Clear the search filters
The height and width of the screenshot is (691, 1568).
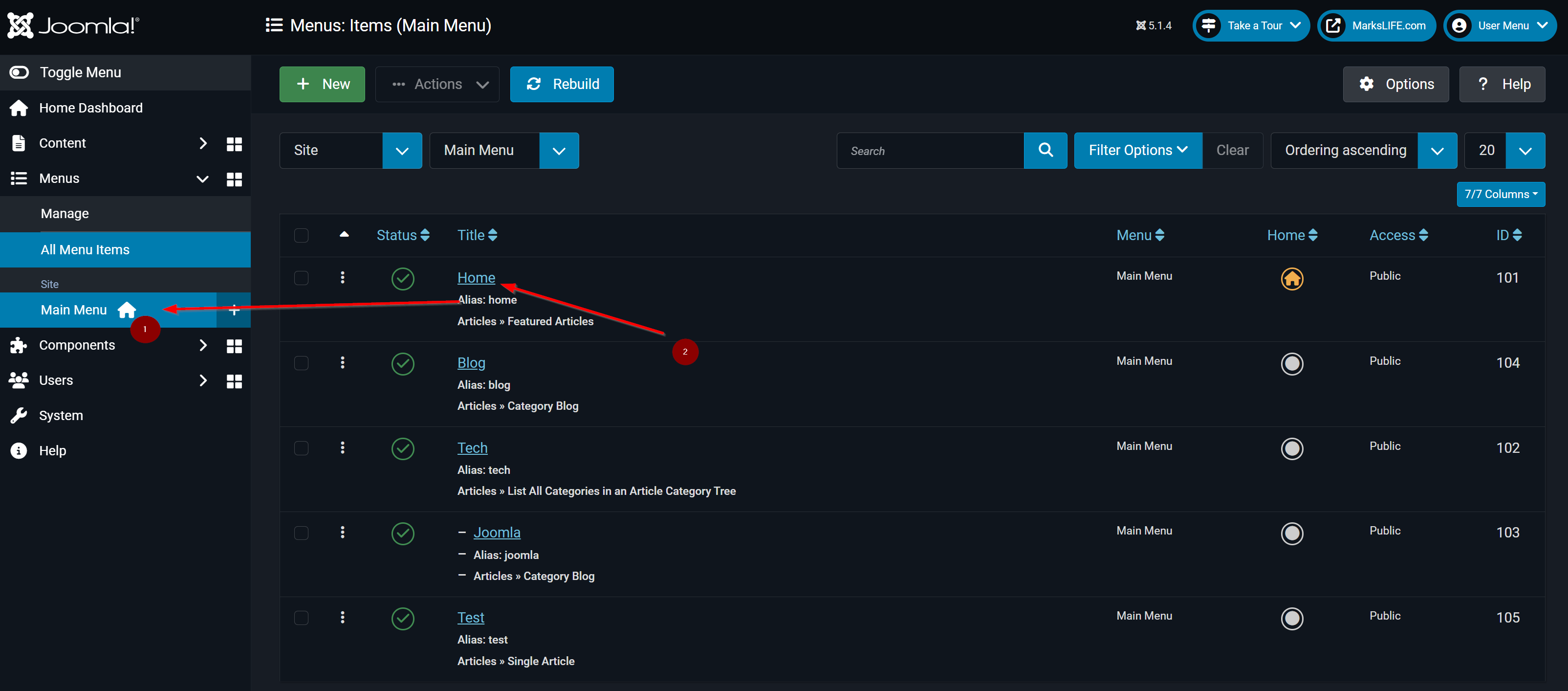[x=1232, y=150]
